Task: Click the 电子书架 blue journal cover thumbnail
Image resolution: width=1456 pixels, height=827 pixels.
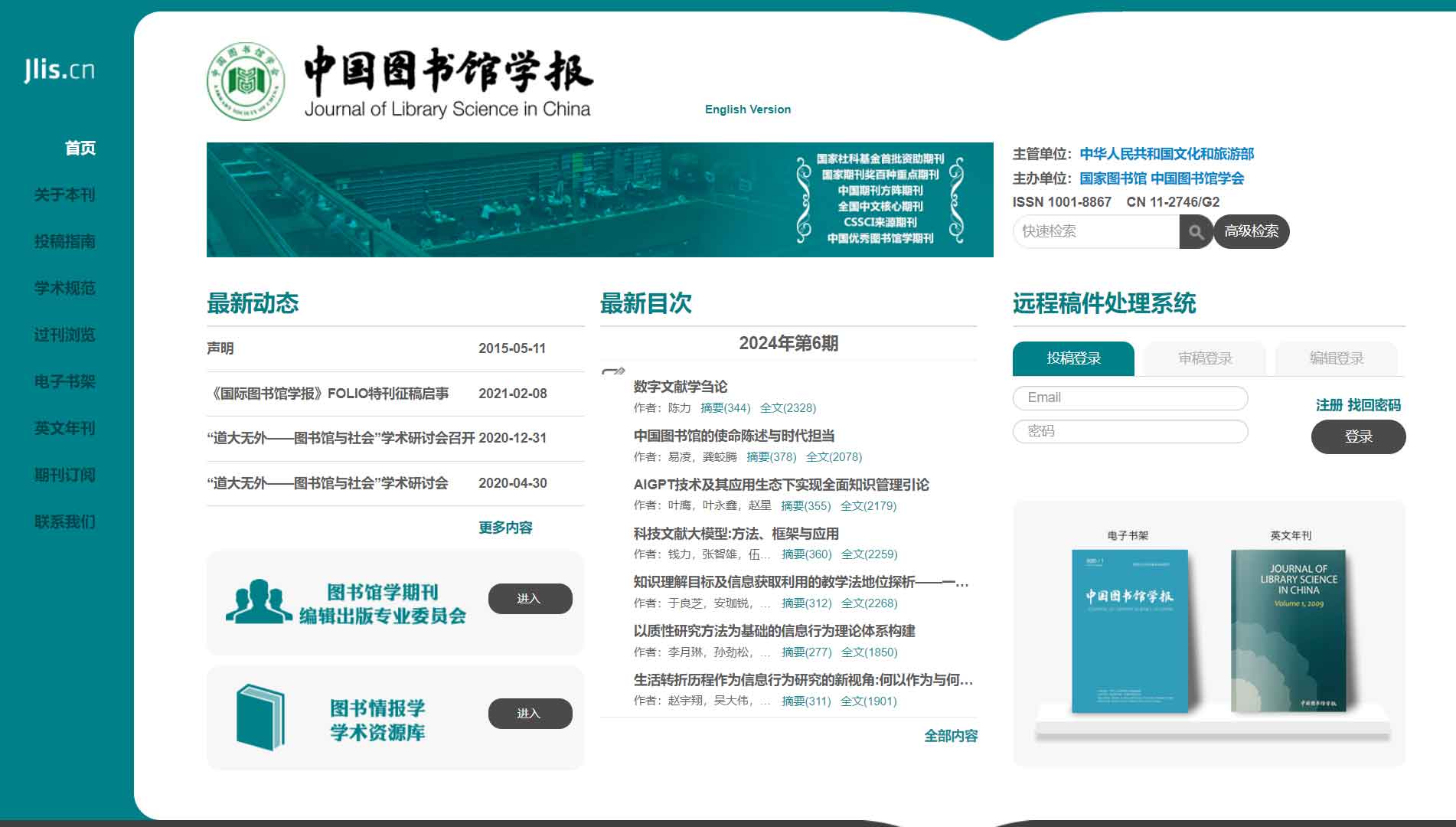Action: pyautogui.click(x=1130, y=631)
